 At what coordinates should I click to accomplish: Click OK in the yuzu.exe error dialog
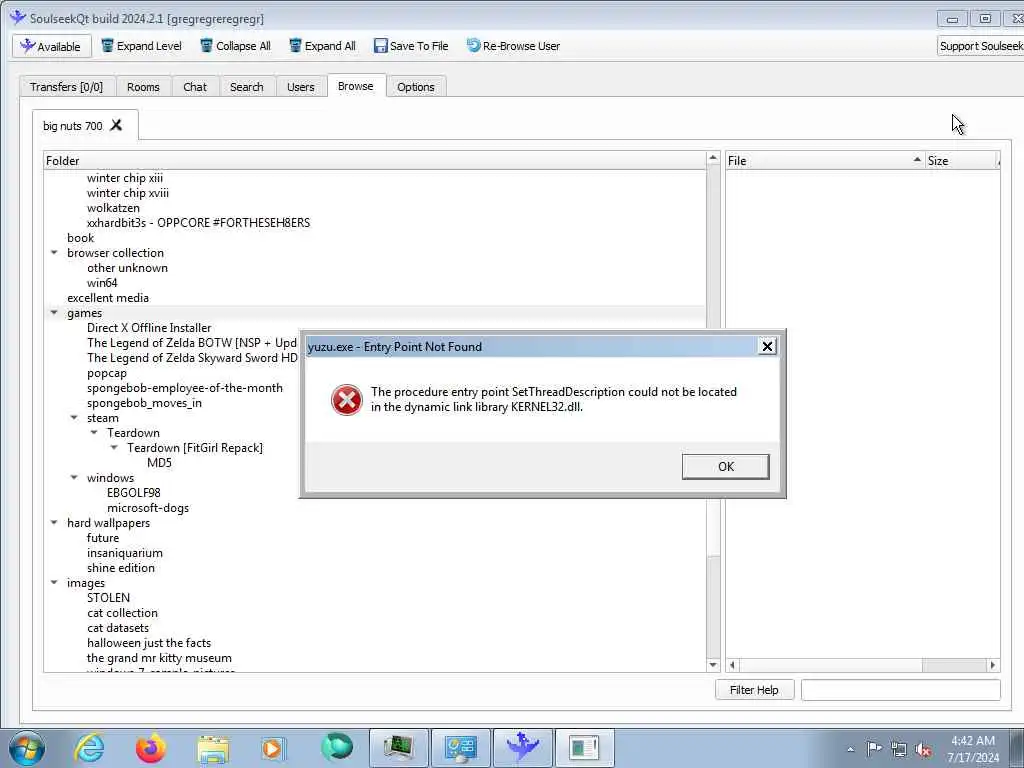point(726,466)
